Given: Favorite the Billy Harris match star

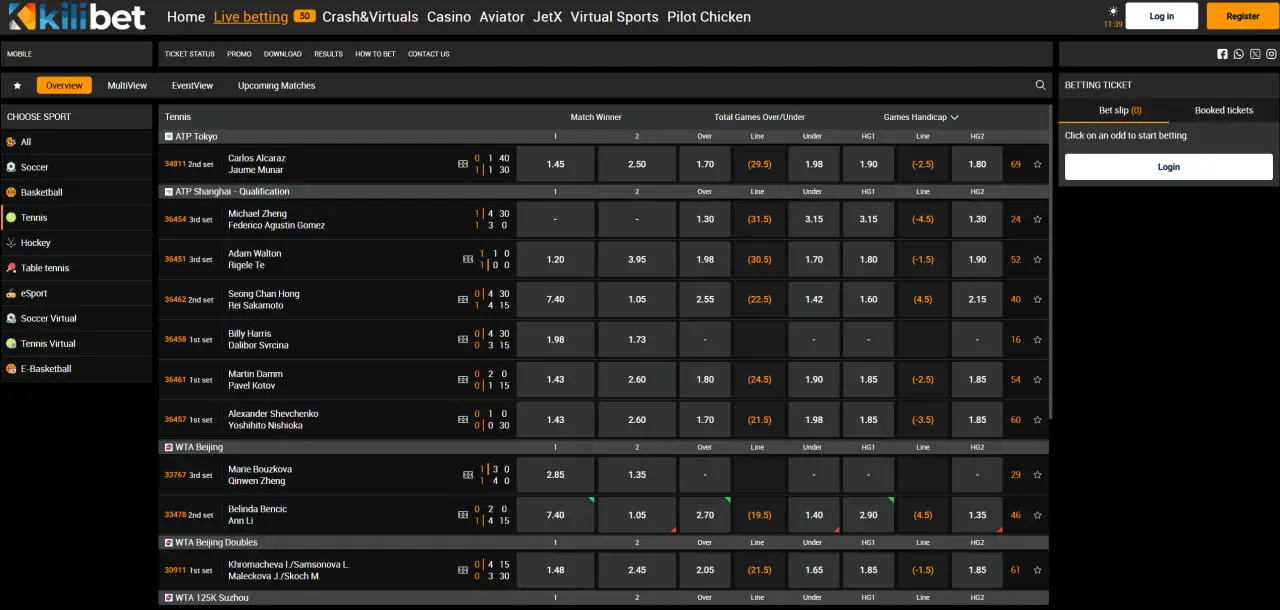Looking at the screenshot, I should pos(1037,339).
